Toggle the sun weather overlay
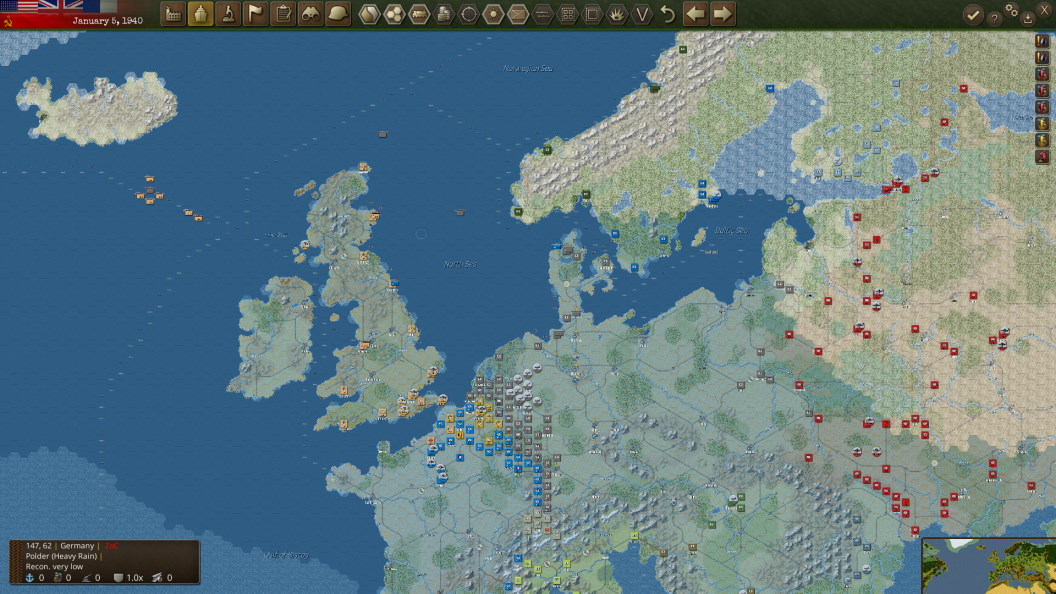Image resolution: width=1056 pixels, height=594 pixels. click(x=493, y=13)
